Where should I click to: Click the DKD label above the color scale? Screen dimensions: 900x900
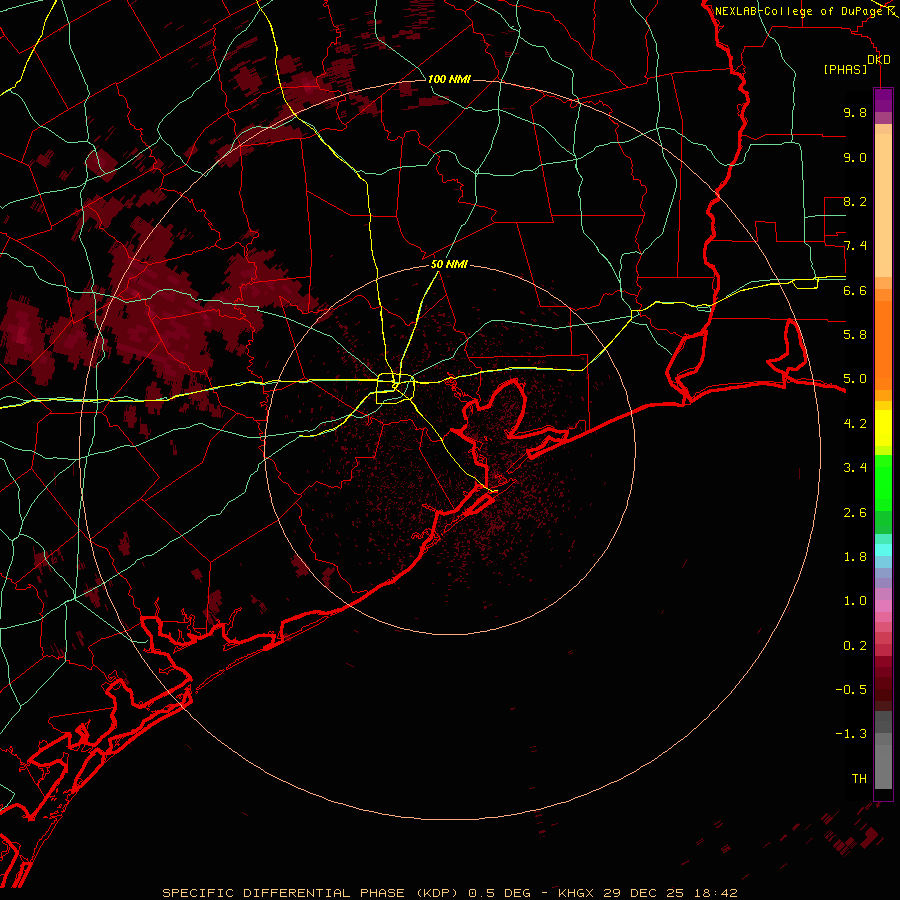[879, 60]
